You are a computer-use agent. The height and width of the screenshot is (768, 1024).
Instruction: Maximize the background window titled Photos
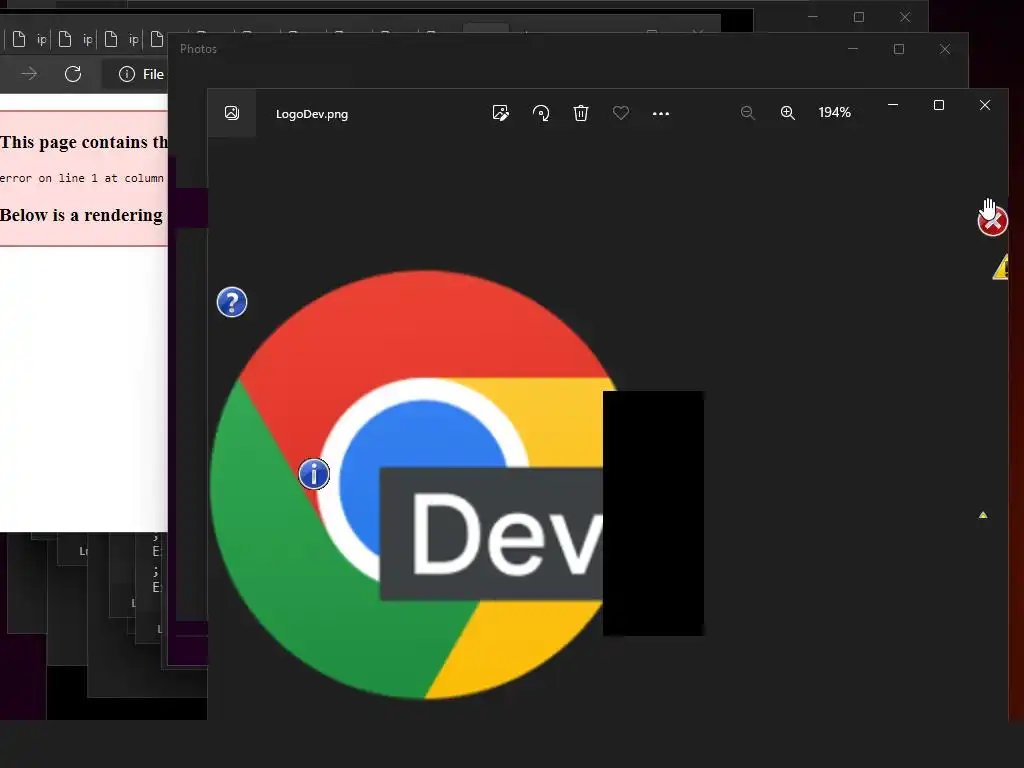click(x=899, y=49)
